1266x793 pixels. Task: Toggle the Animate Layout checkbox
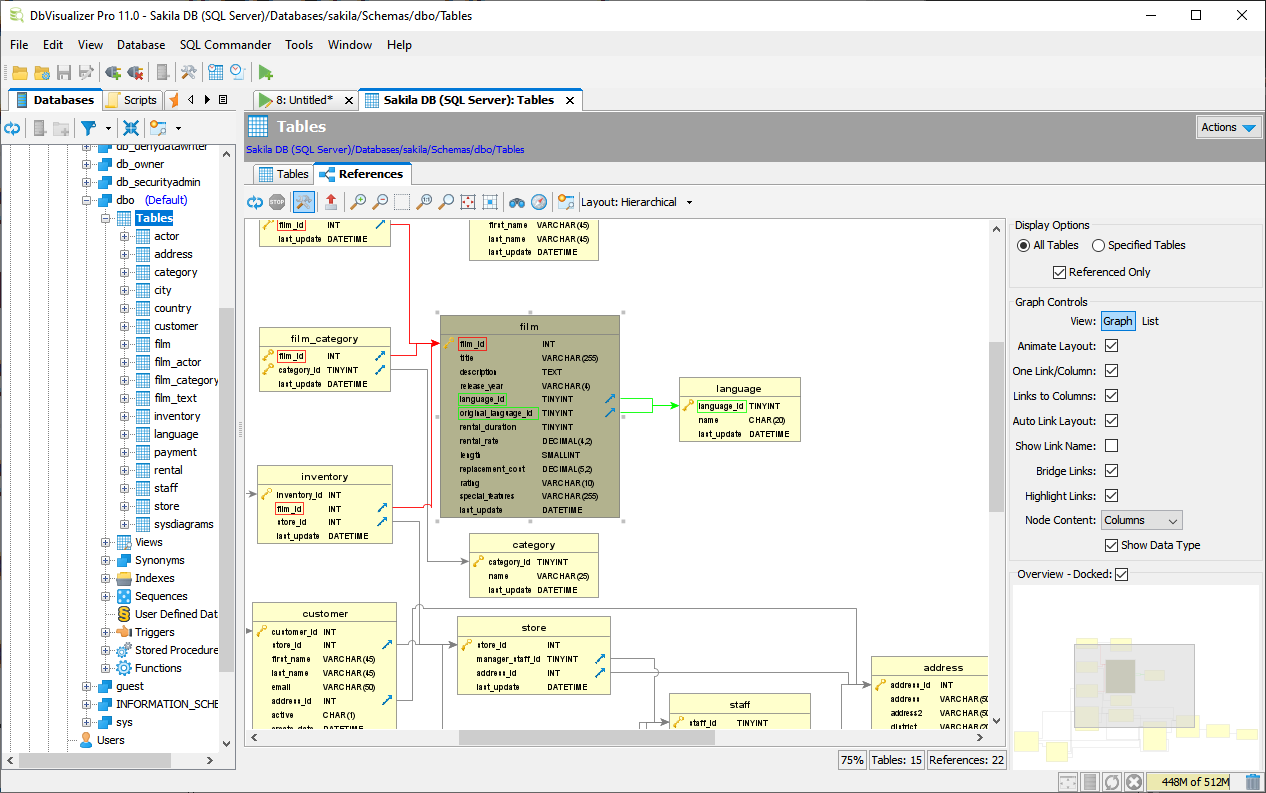1111,346
